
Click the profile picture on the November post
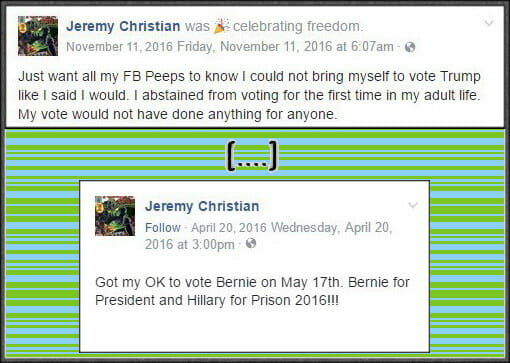[38, 36]
